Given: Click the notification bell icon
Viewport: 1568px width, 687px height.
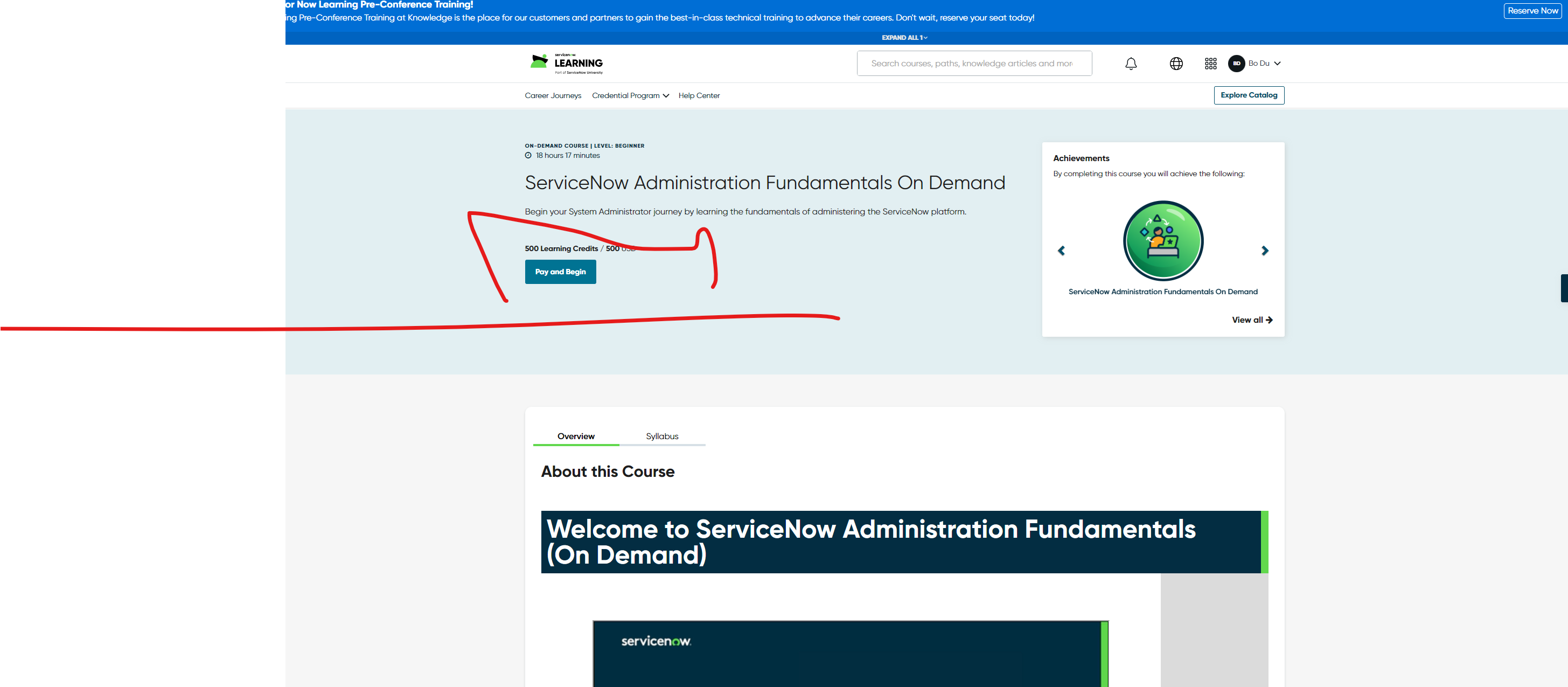Looking at the screenshot, I should [1130, 64].
